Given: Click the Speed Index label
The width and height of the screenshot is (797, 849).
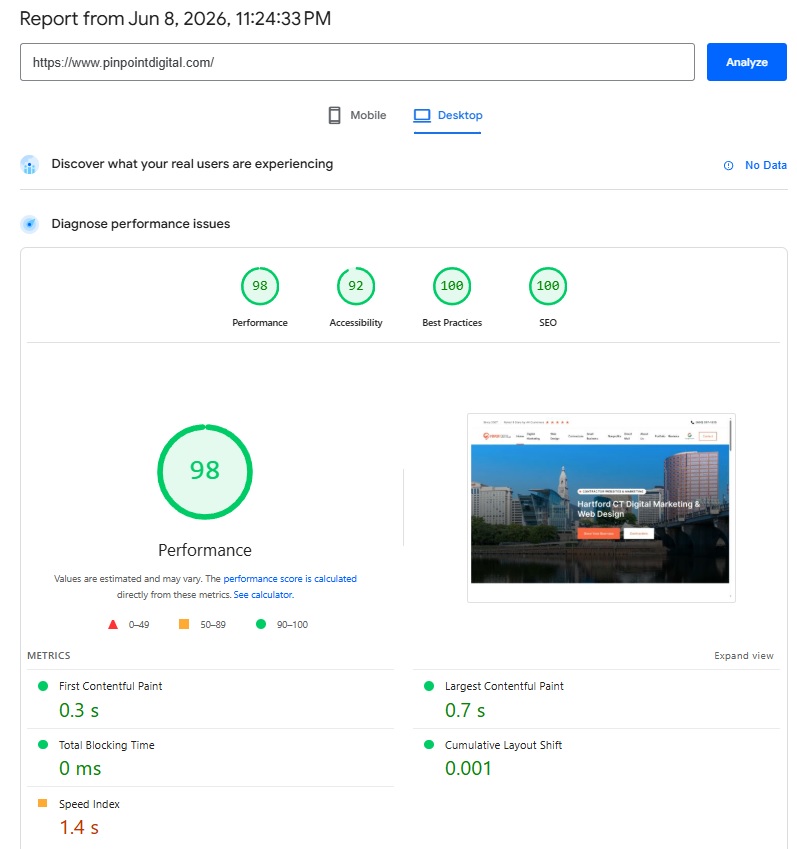Looking at the screenshot, I should pos(89,804).
